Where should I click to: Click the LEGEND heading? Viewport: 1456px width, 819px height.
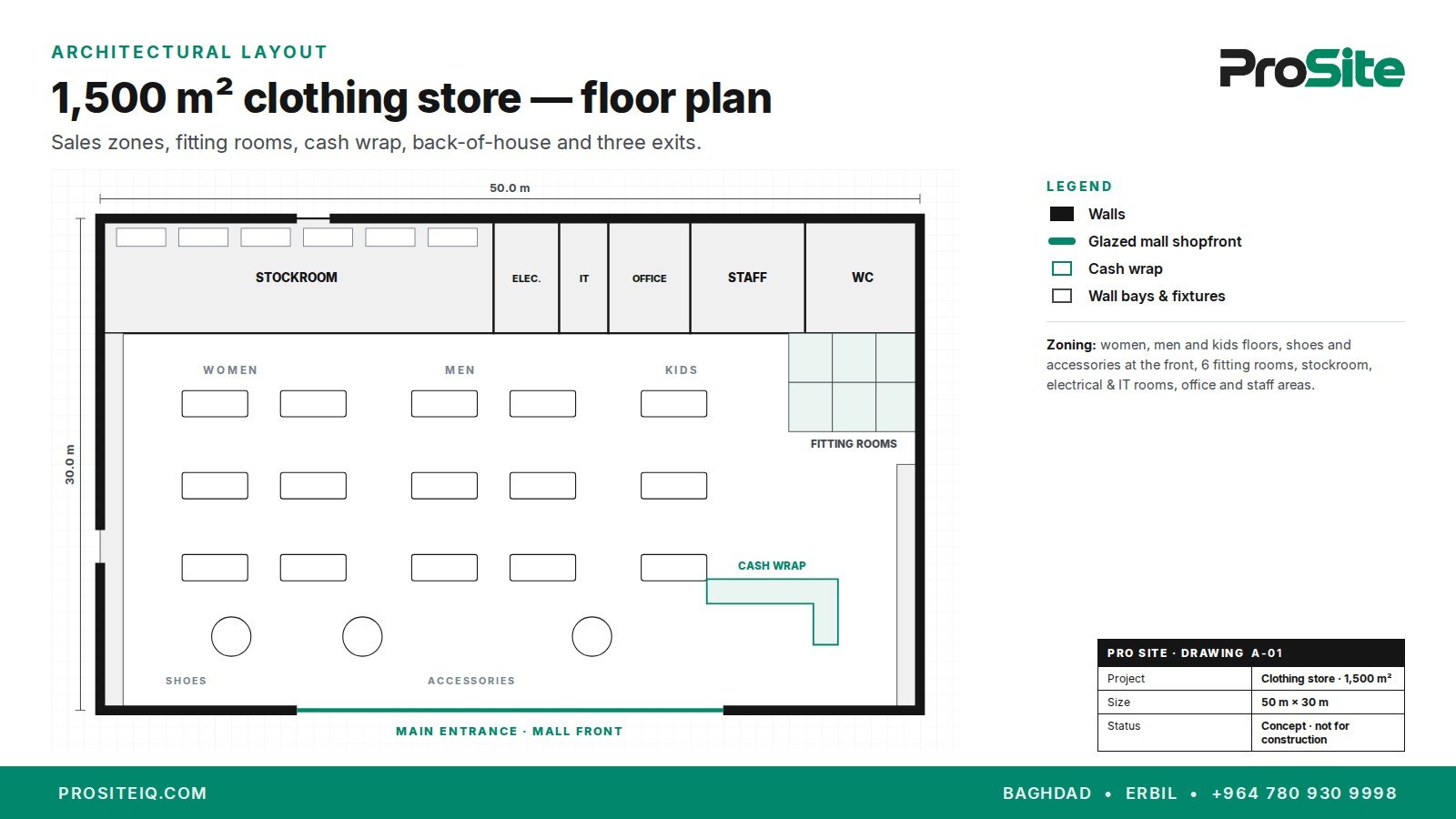tap(1079, 187)
